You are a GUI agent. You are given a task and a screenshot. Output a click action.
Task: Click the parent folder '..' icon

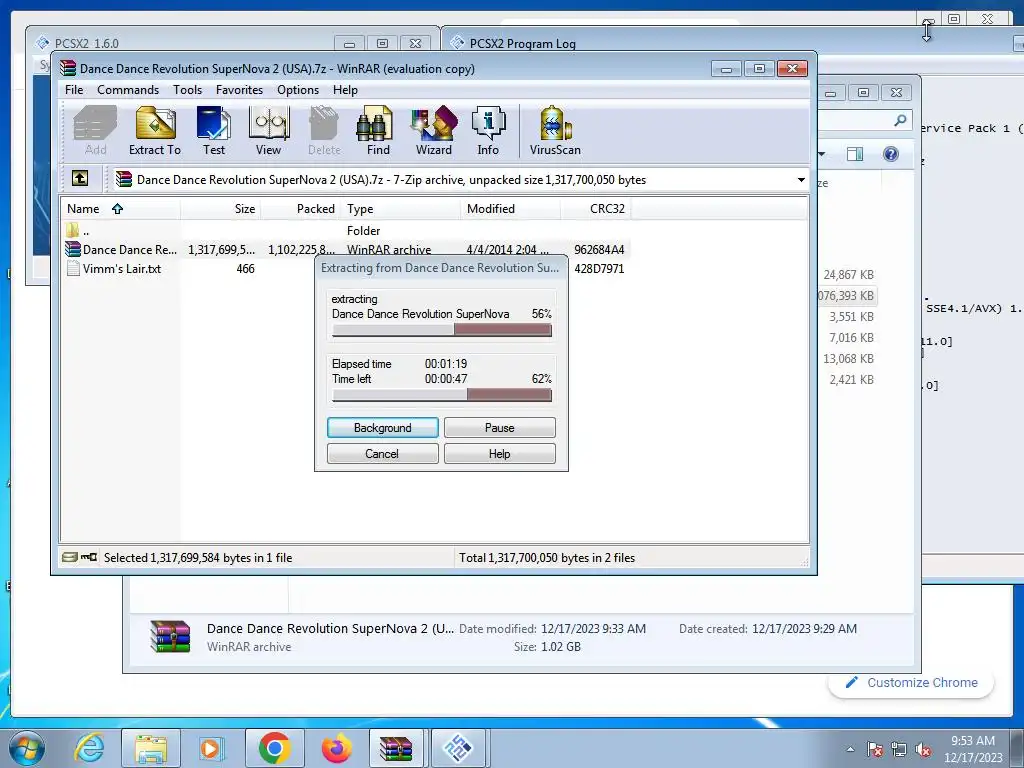pos(72,230)
